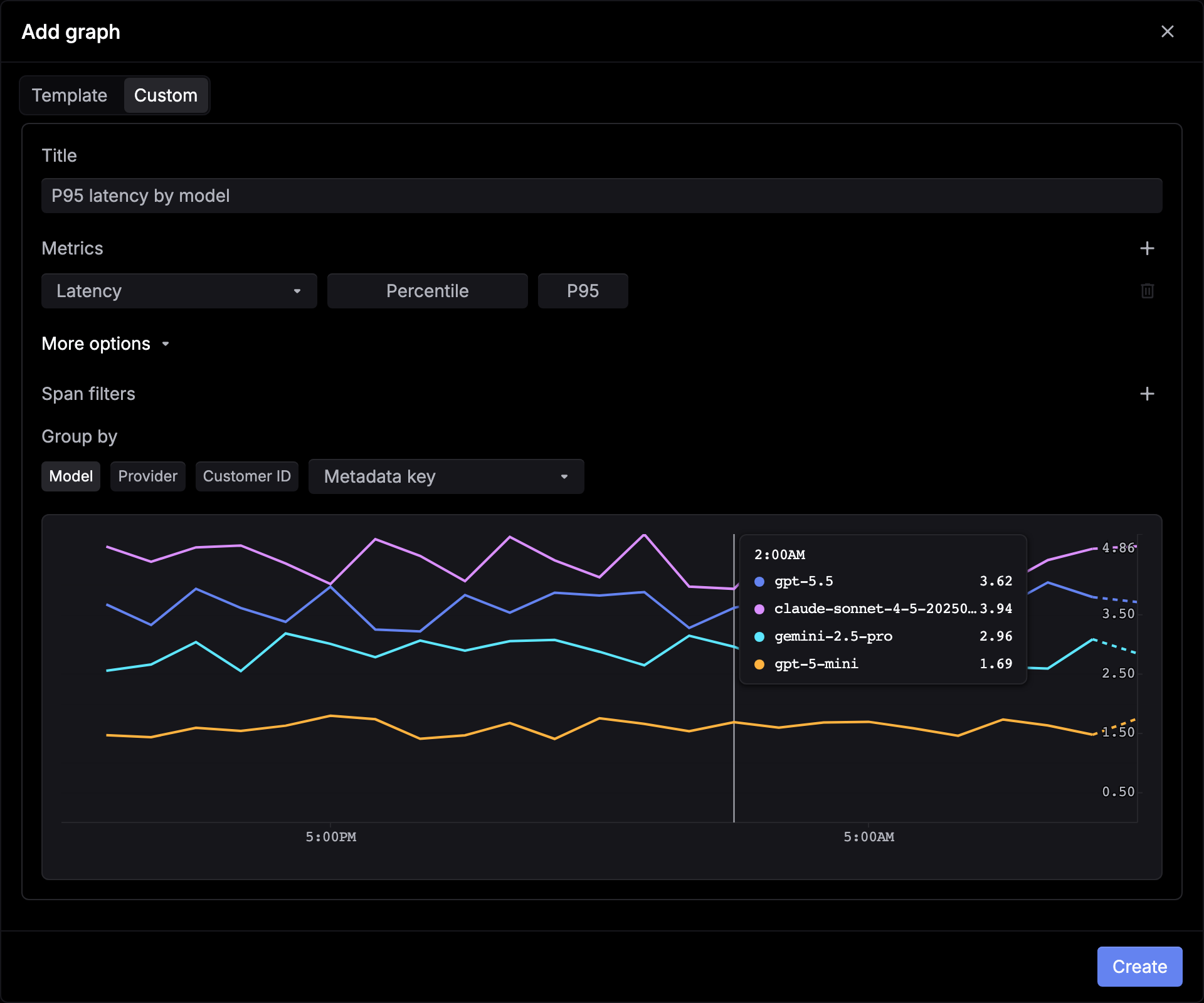Image resolution: width=1204 pixels, height=1003 pixels.
Task: Switch to the Template tab
Action: coord(70,95)
